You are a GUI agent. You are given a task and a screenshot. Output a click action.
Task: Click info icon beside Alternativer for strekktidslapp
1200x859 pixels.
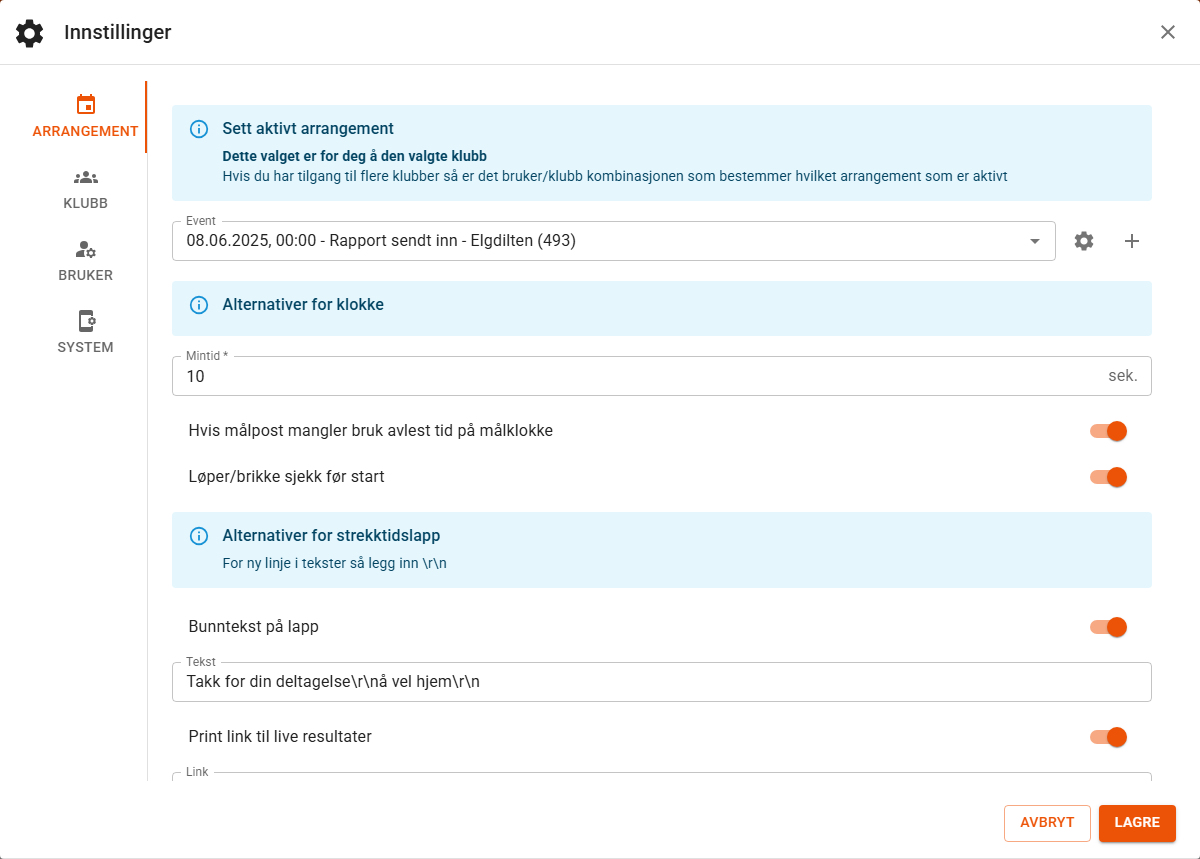[199, 536]
